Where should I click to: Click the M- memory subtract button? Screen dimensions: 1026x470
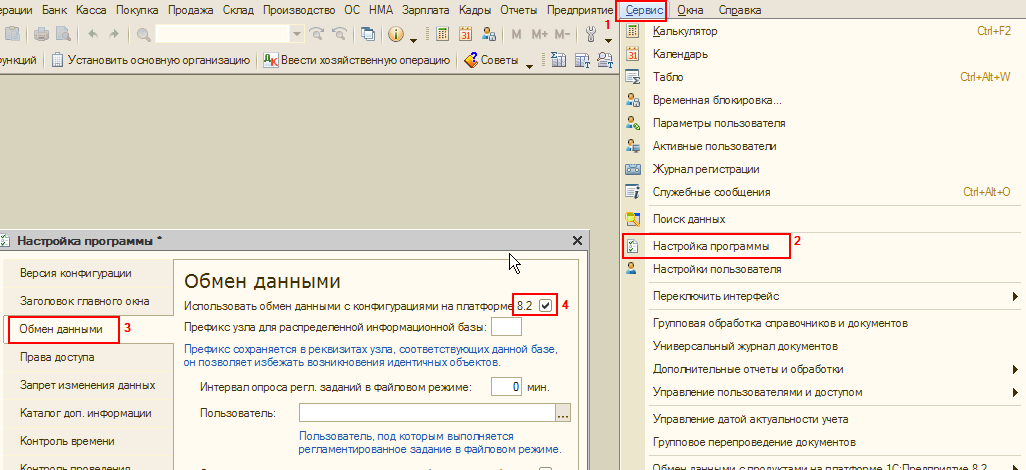tap(563, 34)
